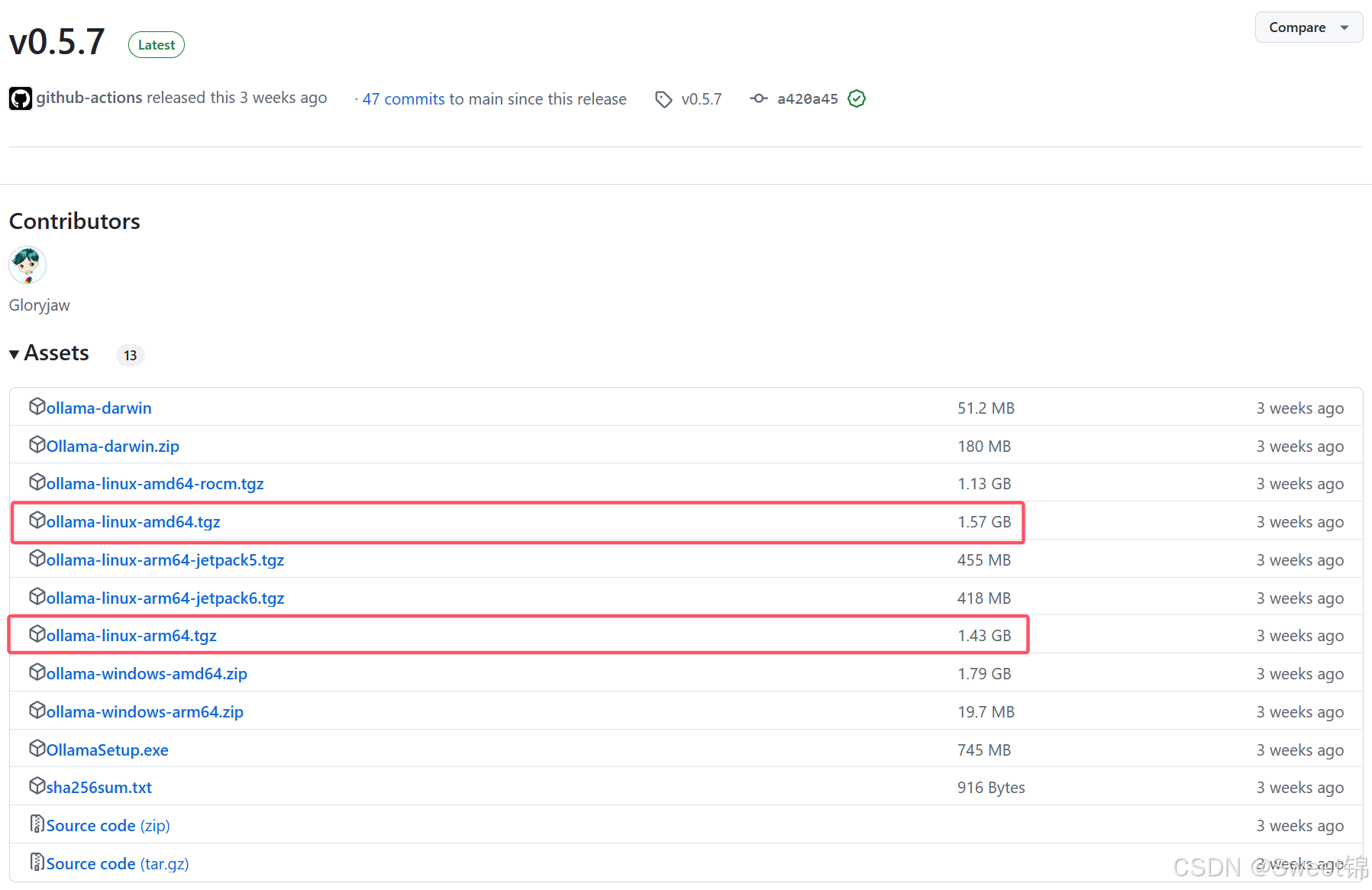Download ollama-linux-amd64.tgz
This screenshot has height=890, width=1372.
133,522
